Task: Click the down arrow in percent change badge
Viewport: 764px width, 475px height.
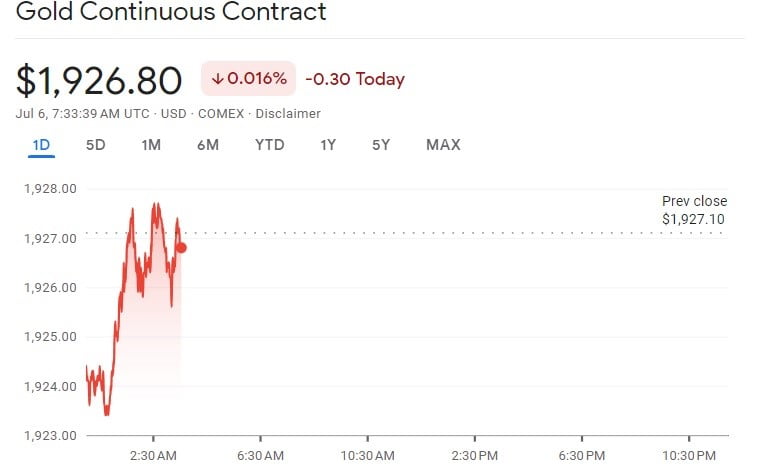Action: [x=216, y=79]
